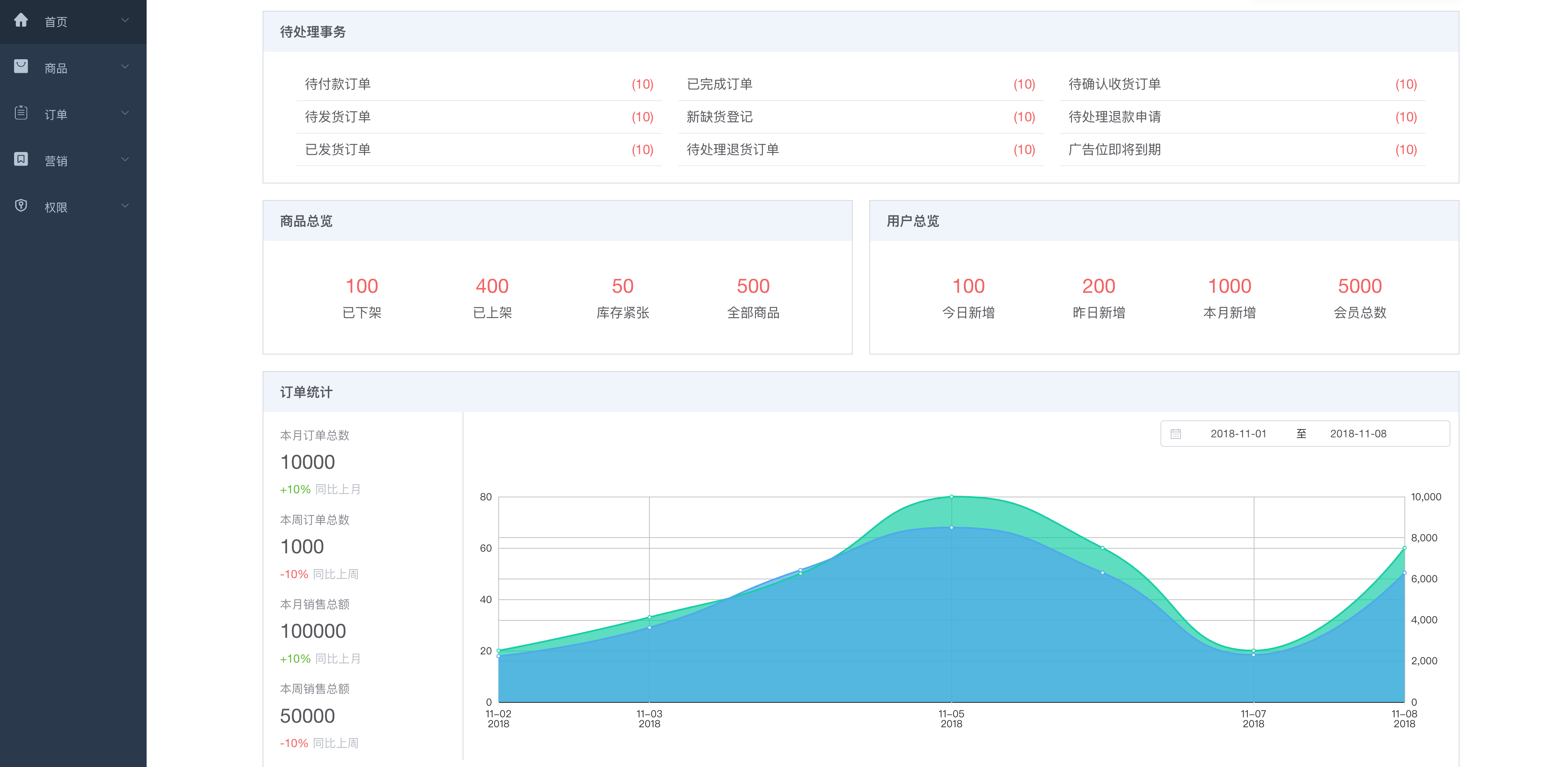Click the shield icon beside 权限
The image size is (1568, 767).
[21, 206]
